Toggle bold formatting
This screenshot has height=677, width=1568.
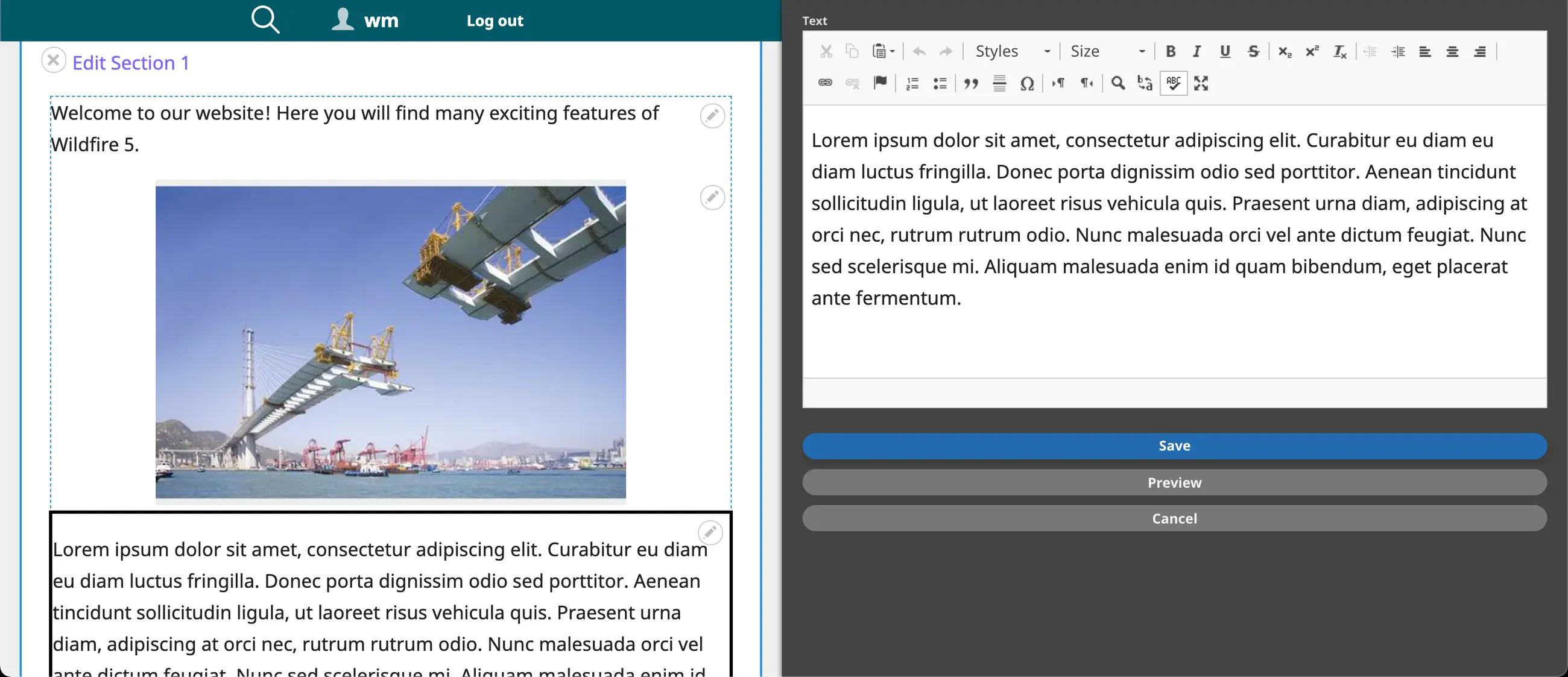pos(1170,52)
